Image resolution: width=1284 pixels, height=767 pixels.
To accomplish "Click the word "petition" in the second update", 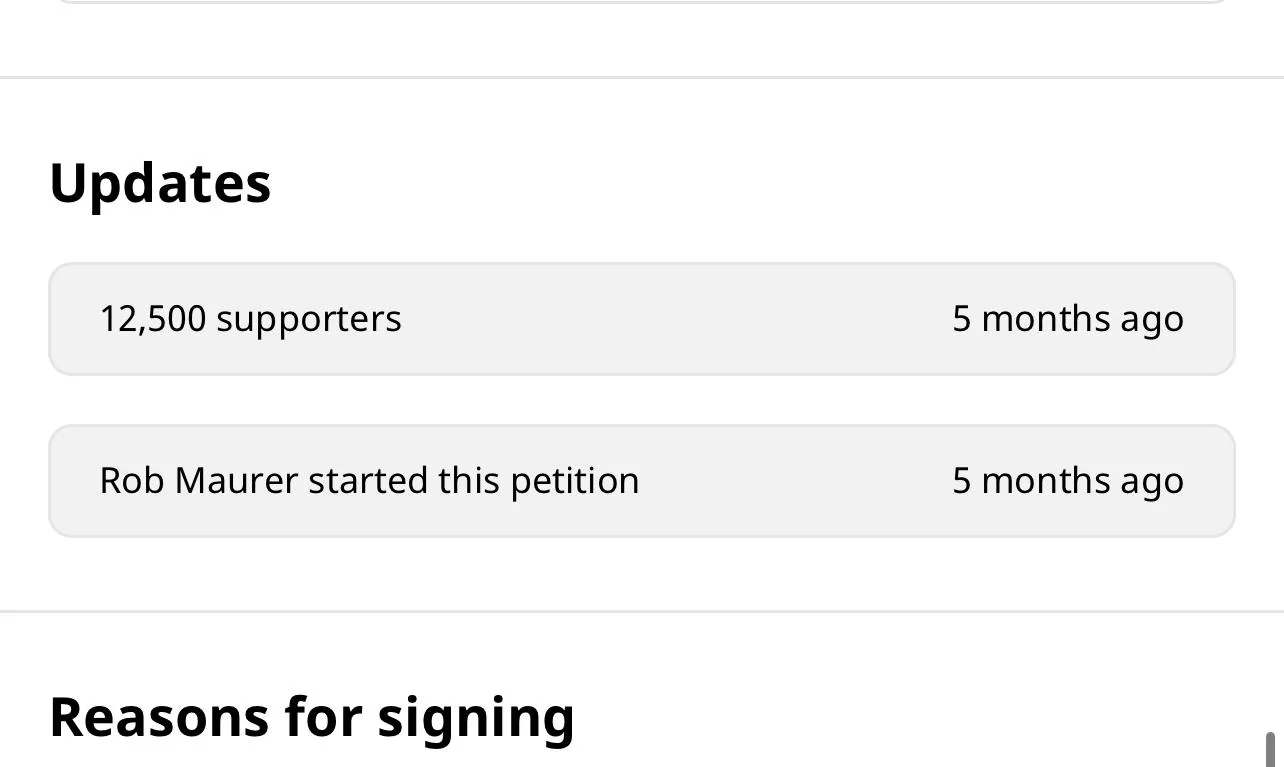I will point(574,481).
